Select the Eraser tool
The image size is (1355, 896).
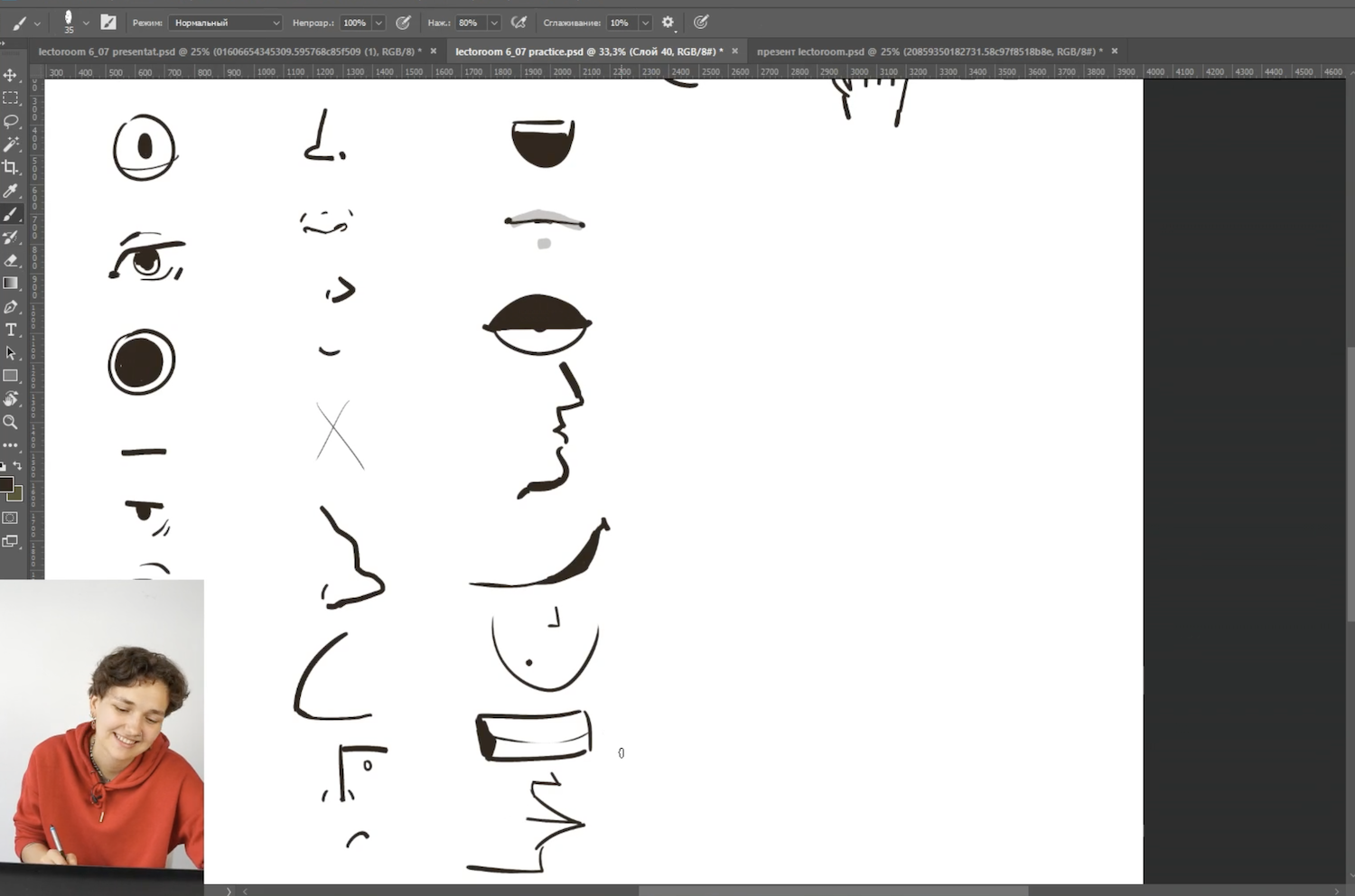[11, 260]
